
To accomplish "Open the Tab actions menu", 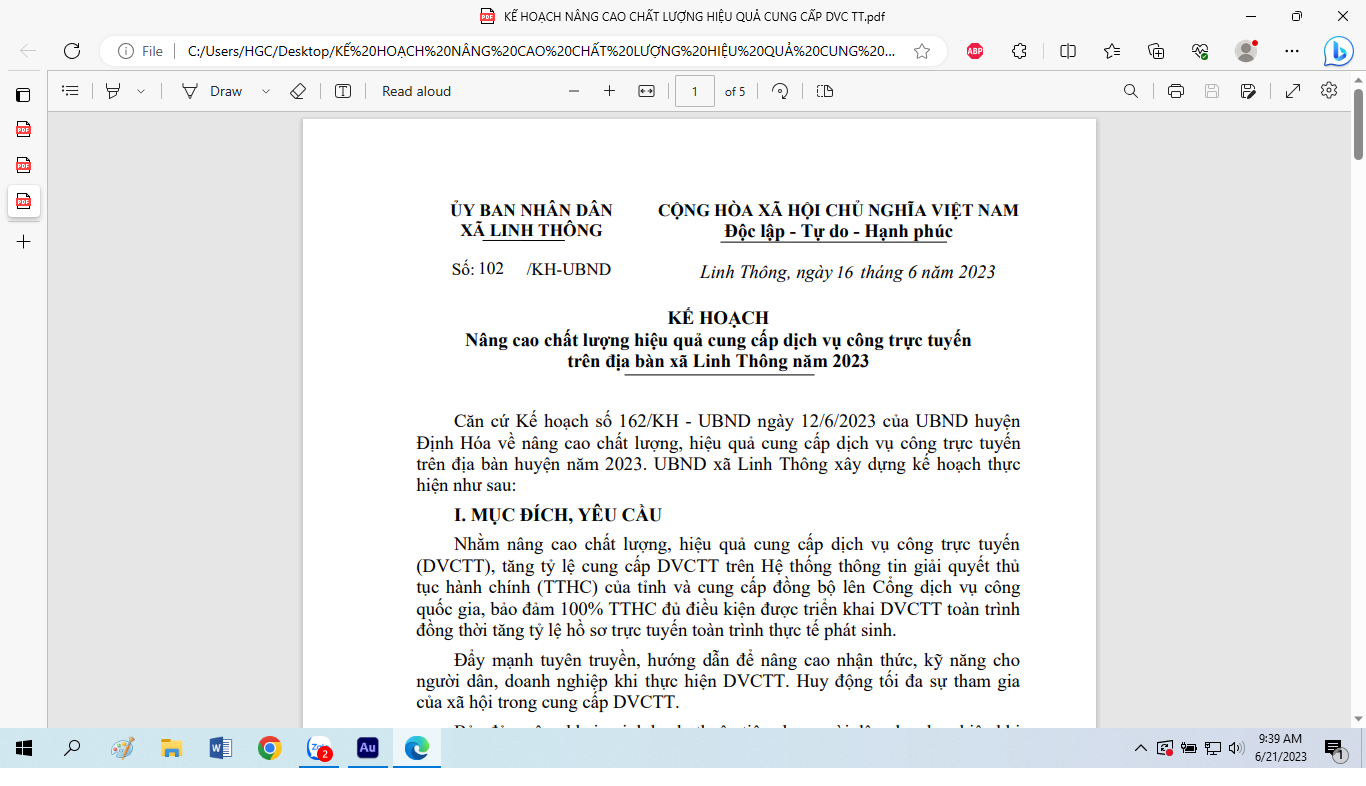I will pyautogui.click(x=23, y=95).
